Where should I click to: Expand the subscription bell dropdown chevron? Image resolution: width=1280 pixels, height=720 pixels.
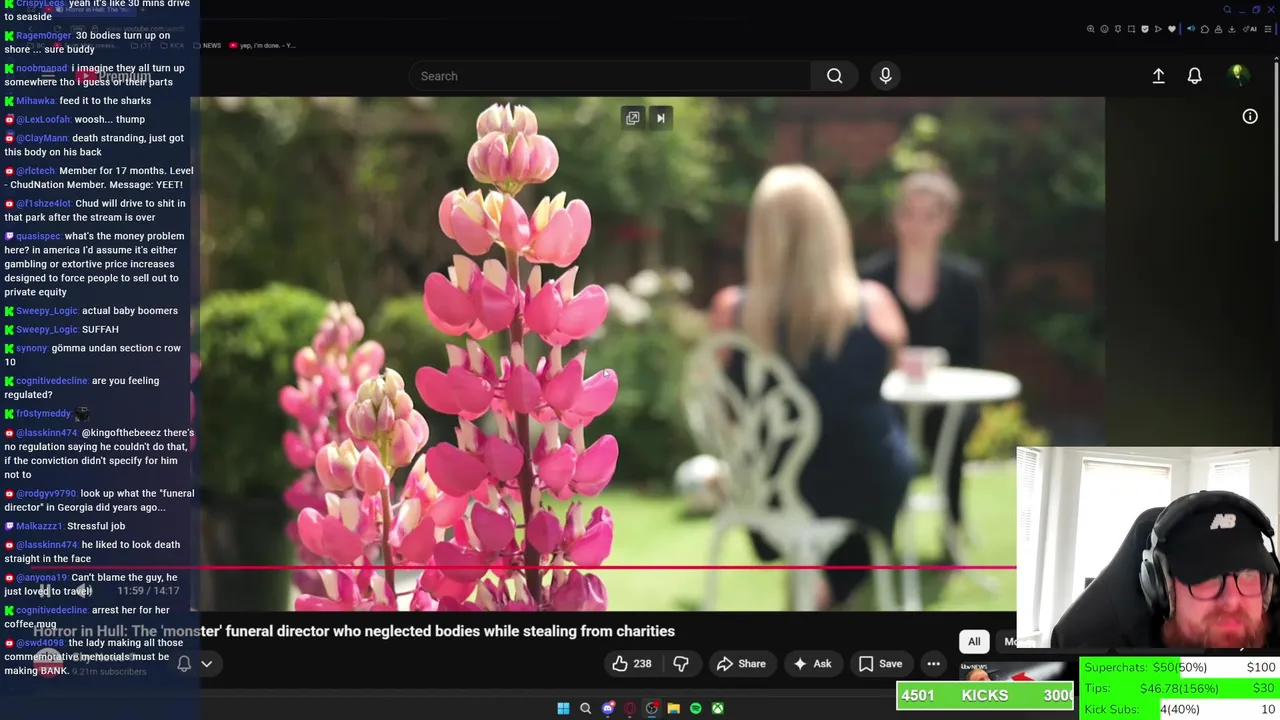tap(207, 663)
